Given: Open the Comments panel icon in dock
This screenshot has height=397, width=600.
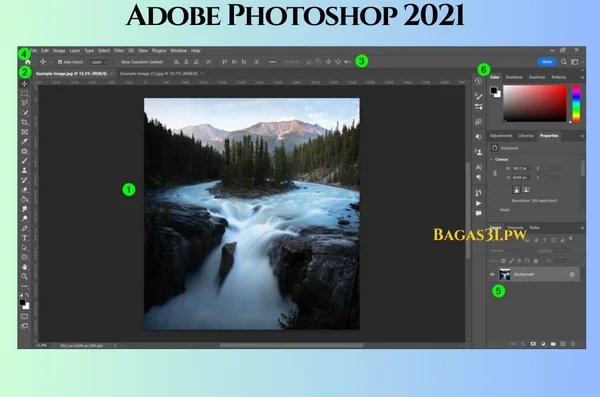Looking at the screenshot, I should tap(478, 214).
